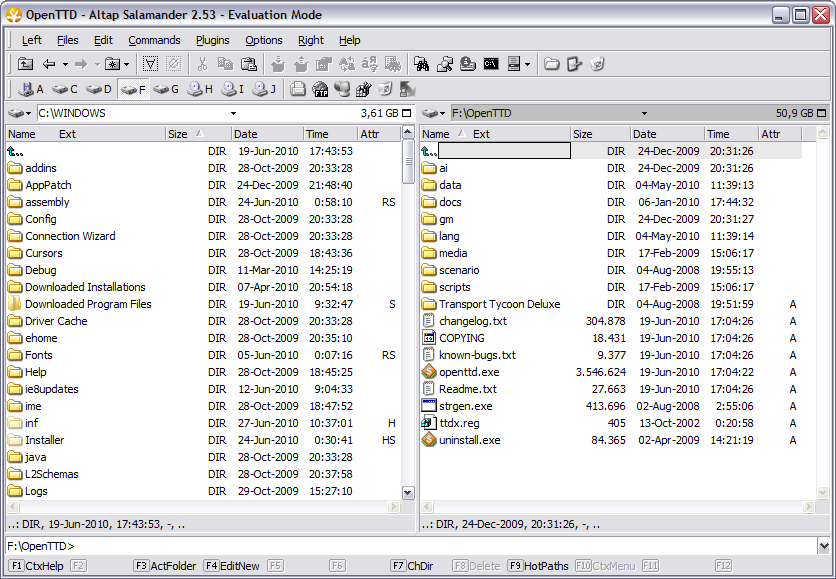Switch to CD drive I
Image resolution: width=836 pixels, height=579 pixels.
tap(234, 89)
